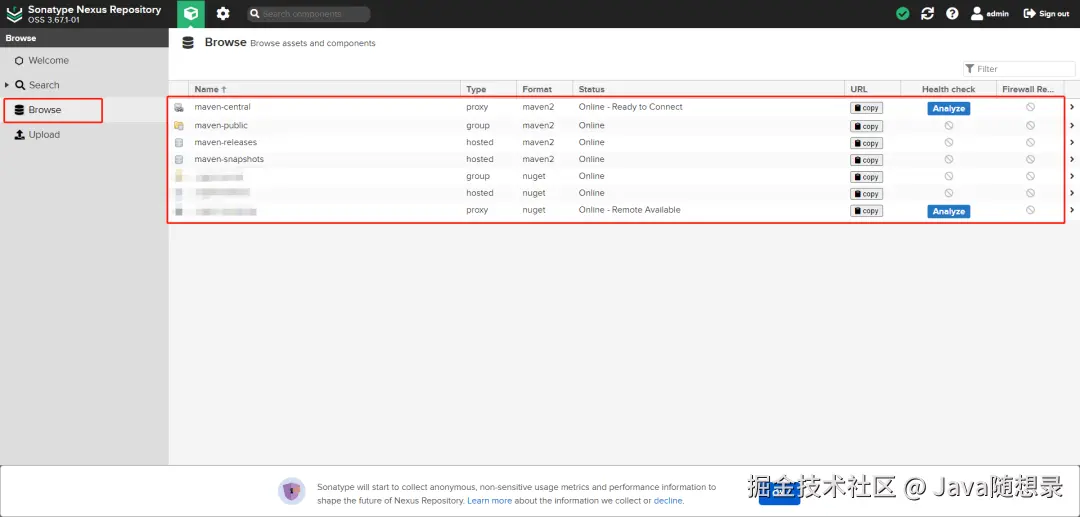The width and height of the screenshot is (1080, 517).
Task: Click the Firewall Report column header
Action: 1030,89
